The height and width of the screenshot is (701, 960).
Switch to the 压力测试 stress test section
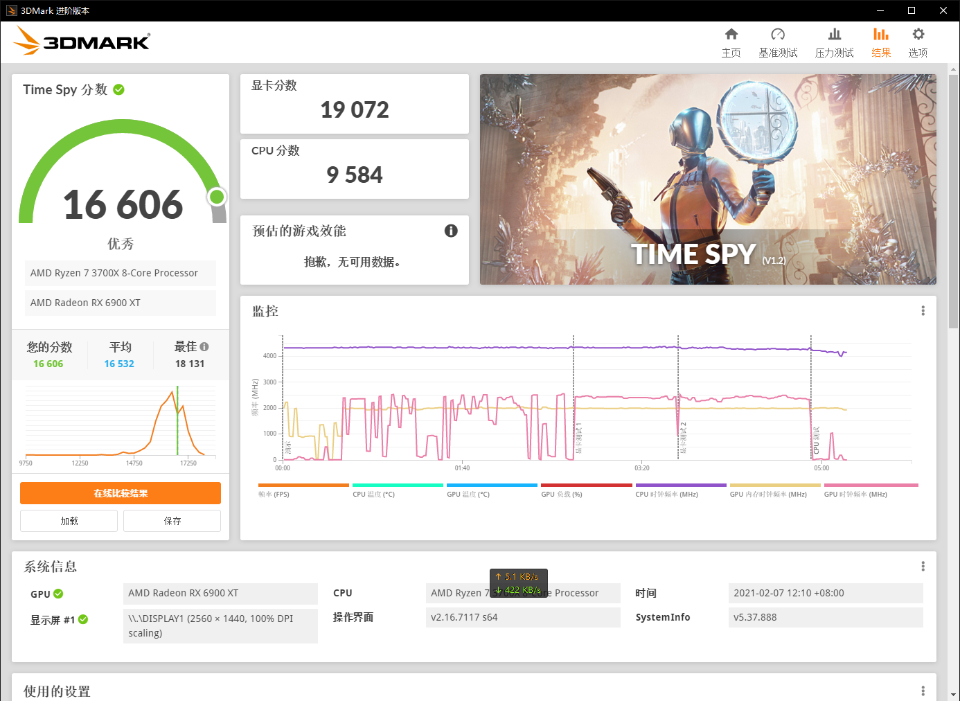pyautogui.click(x=834, y=43)
